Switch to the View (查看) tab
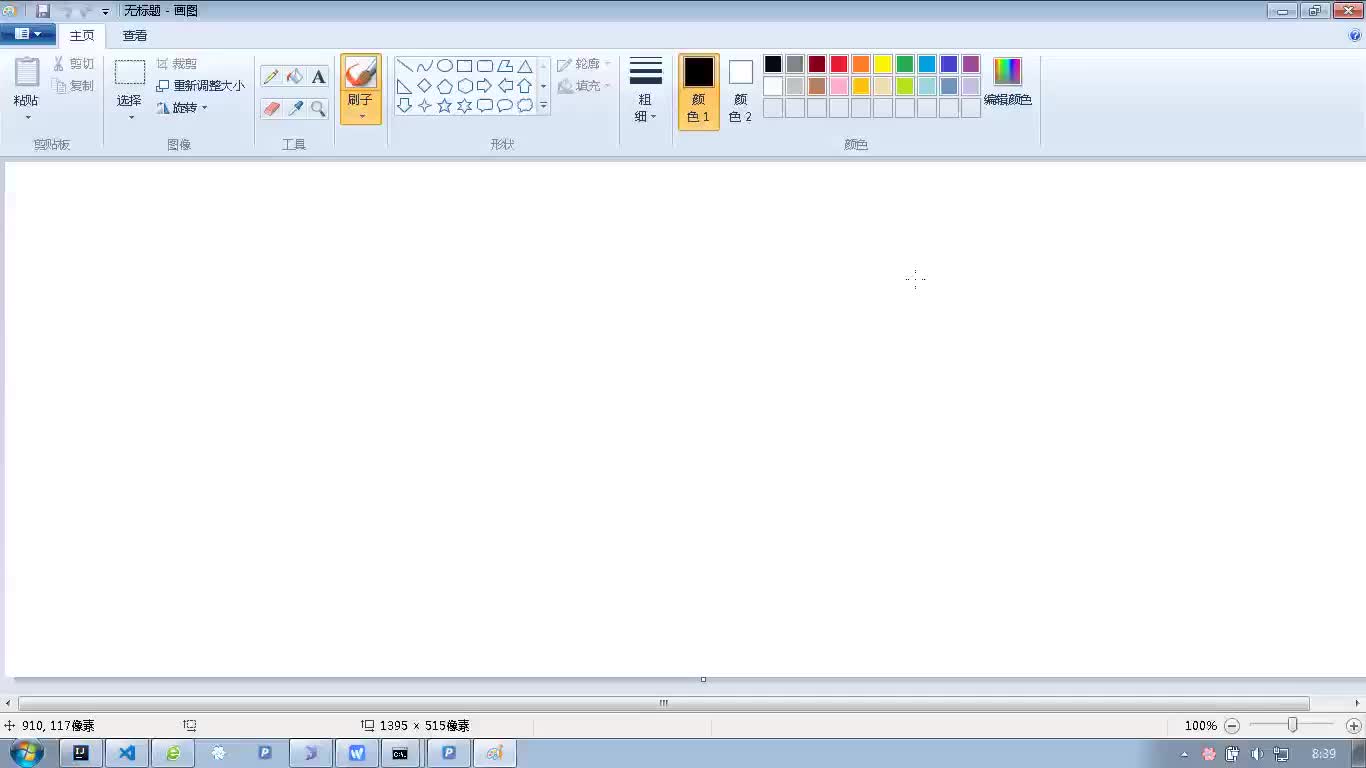 click(135, 35)
